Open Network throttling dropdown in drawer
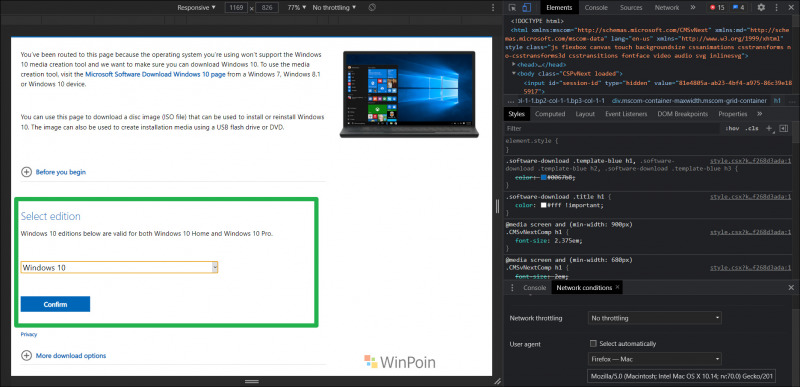800x387 pixels. (x=655, y=318)
